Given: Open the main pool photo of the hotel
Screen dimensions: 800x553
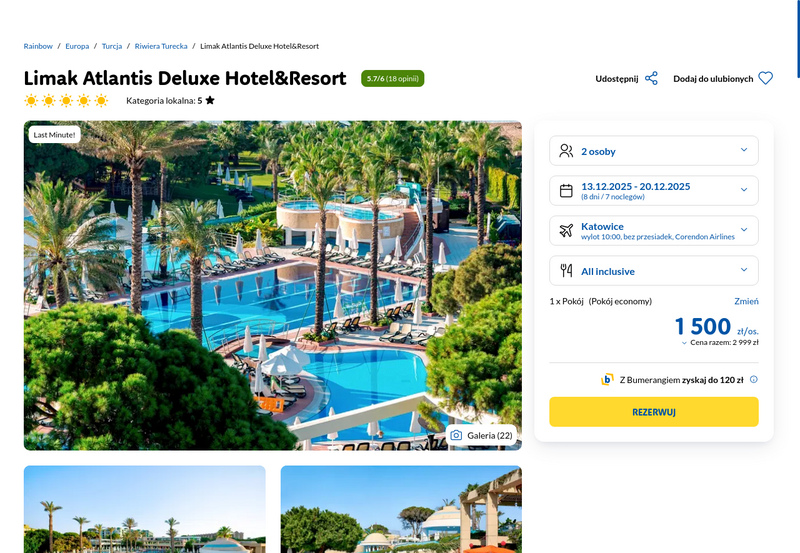Looking at the screenshot, I should pos(272,286).
